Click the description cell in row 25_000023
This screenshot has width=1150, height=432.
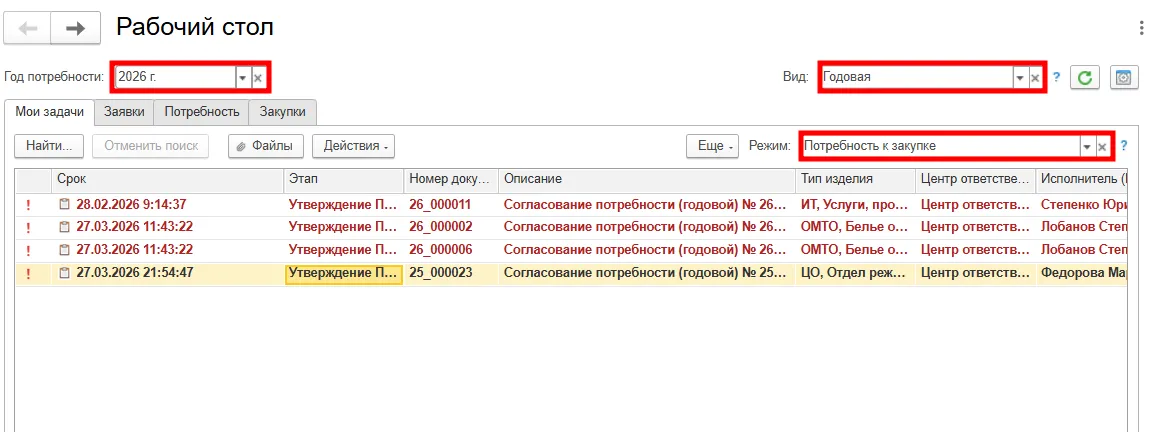click(647, 274)
